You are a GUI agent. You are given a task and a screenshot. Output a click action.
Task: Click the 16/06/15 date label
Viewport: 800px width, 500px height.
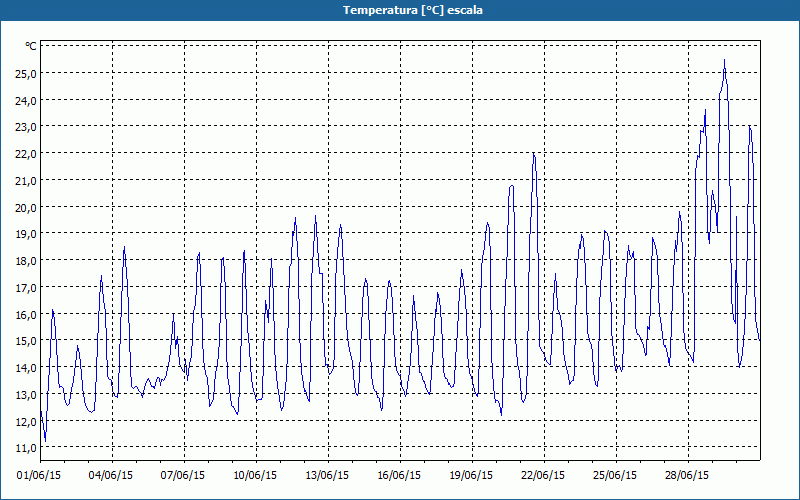[x=399, y=475]
